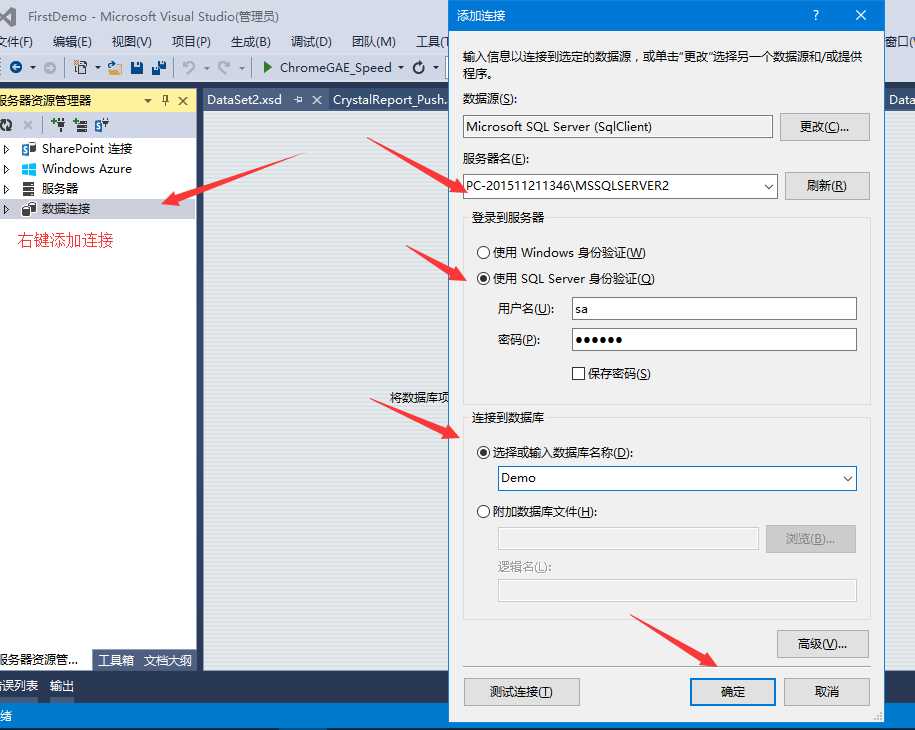This screenshot has width=915, height=730.
Task: Click the SharePoint 连接 node icon
Action: tap(29, 149)
